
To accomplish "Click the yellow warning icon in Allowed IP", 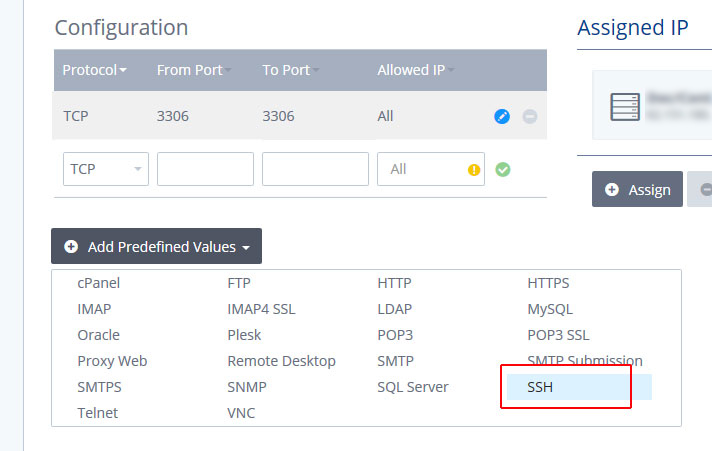I will pos(474,169).
